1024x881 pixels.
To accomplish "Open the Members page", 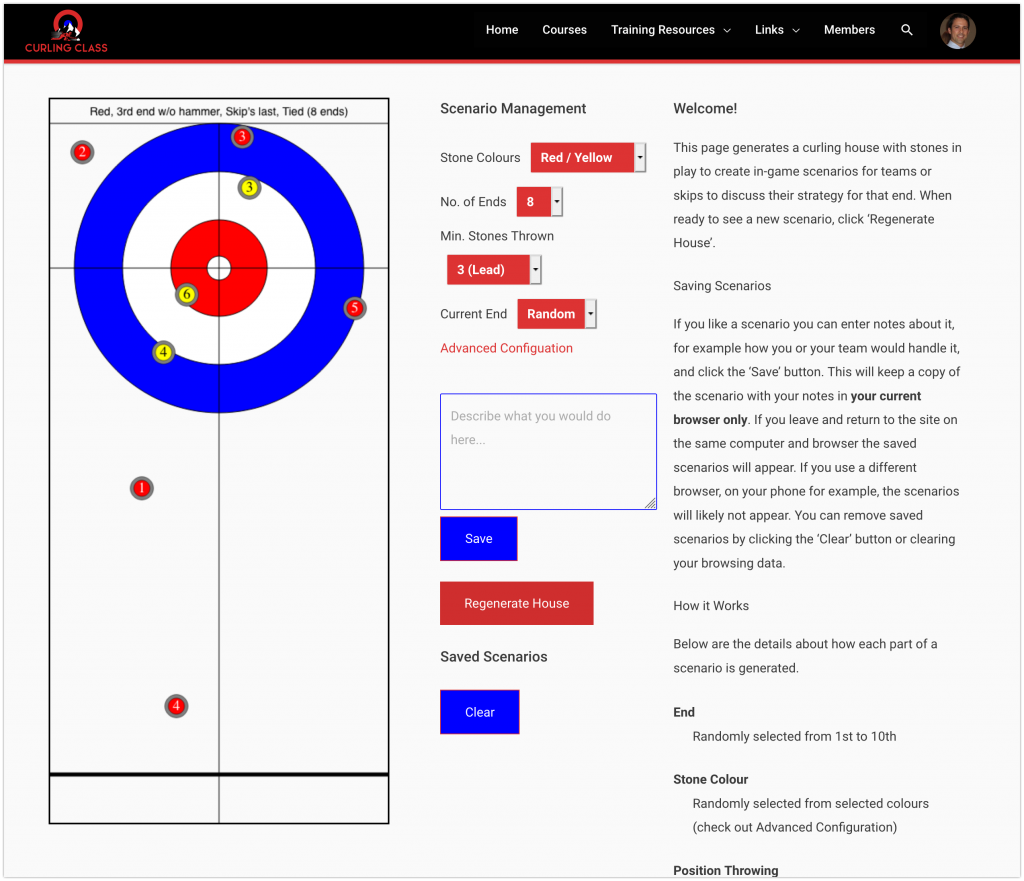I will (x=849, y=30).
